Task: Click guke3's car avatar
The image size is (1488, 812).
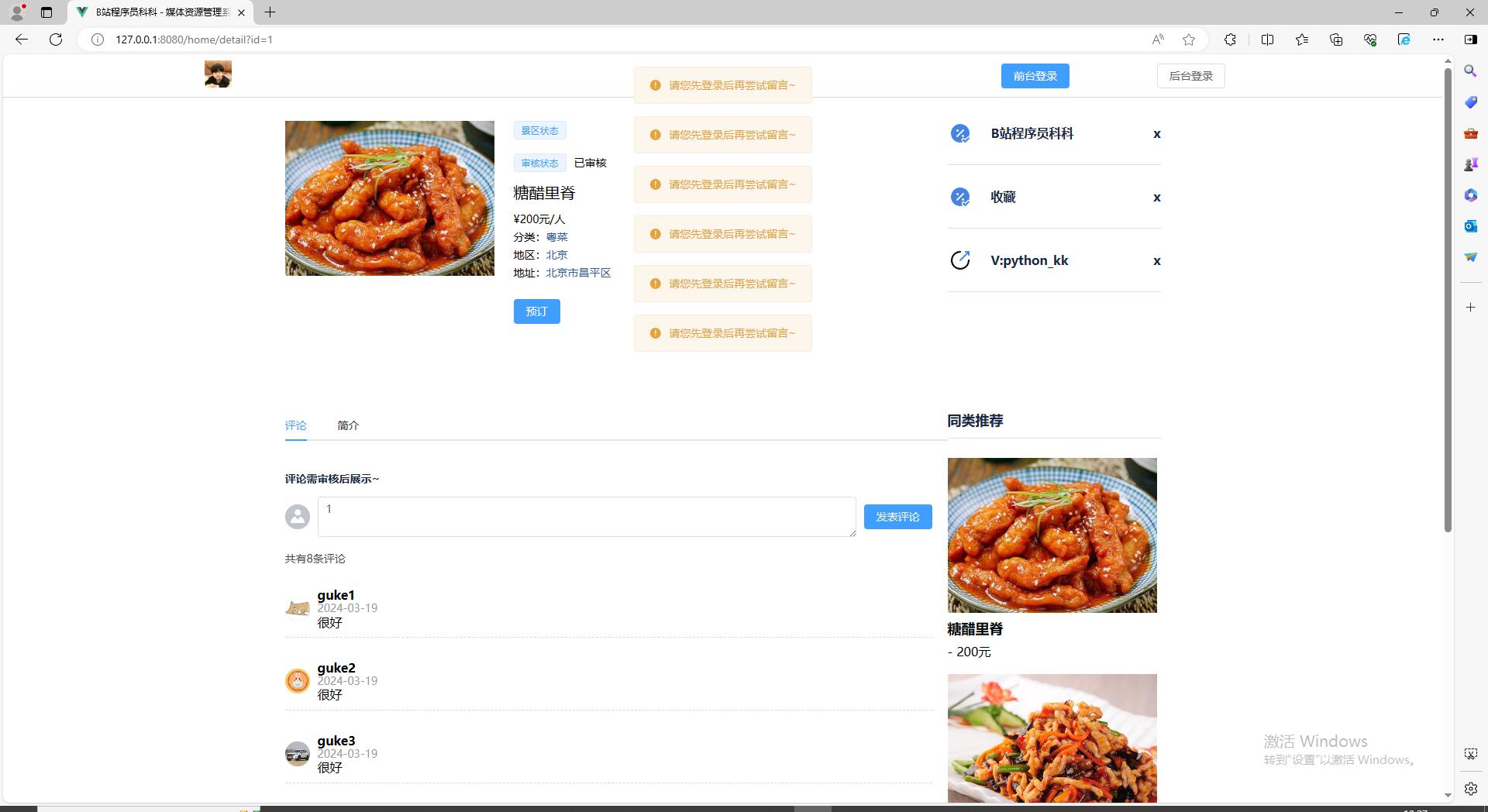Action: pyautogui.click(x=298, y=754)
